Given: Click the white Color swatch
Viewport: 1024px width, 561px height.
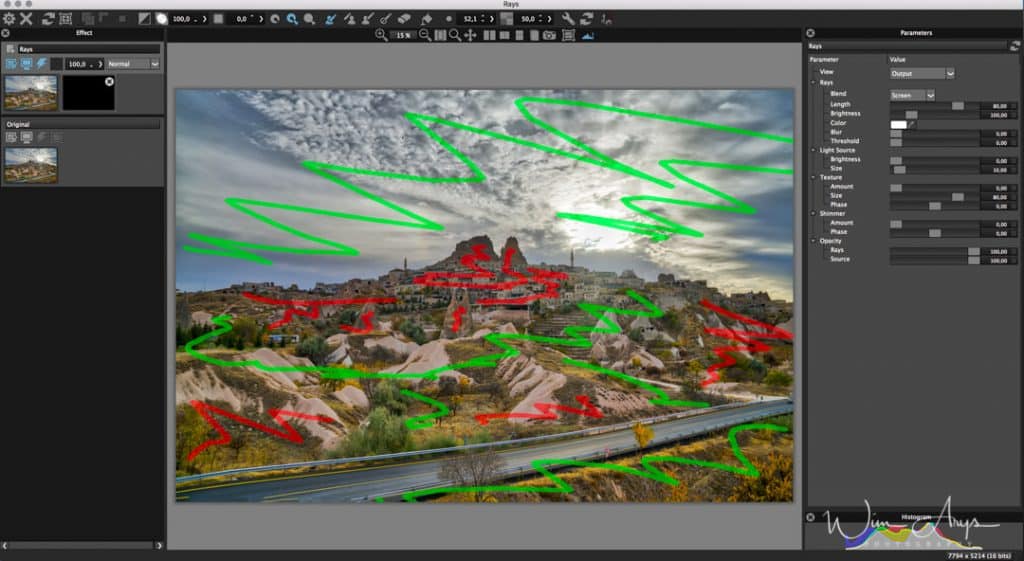Looking at the screenshot, I should (899, 124).
